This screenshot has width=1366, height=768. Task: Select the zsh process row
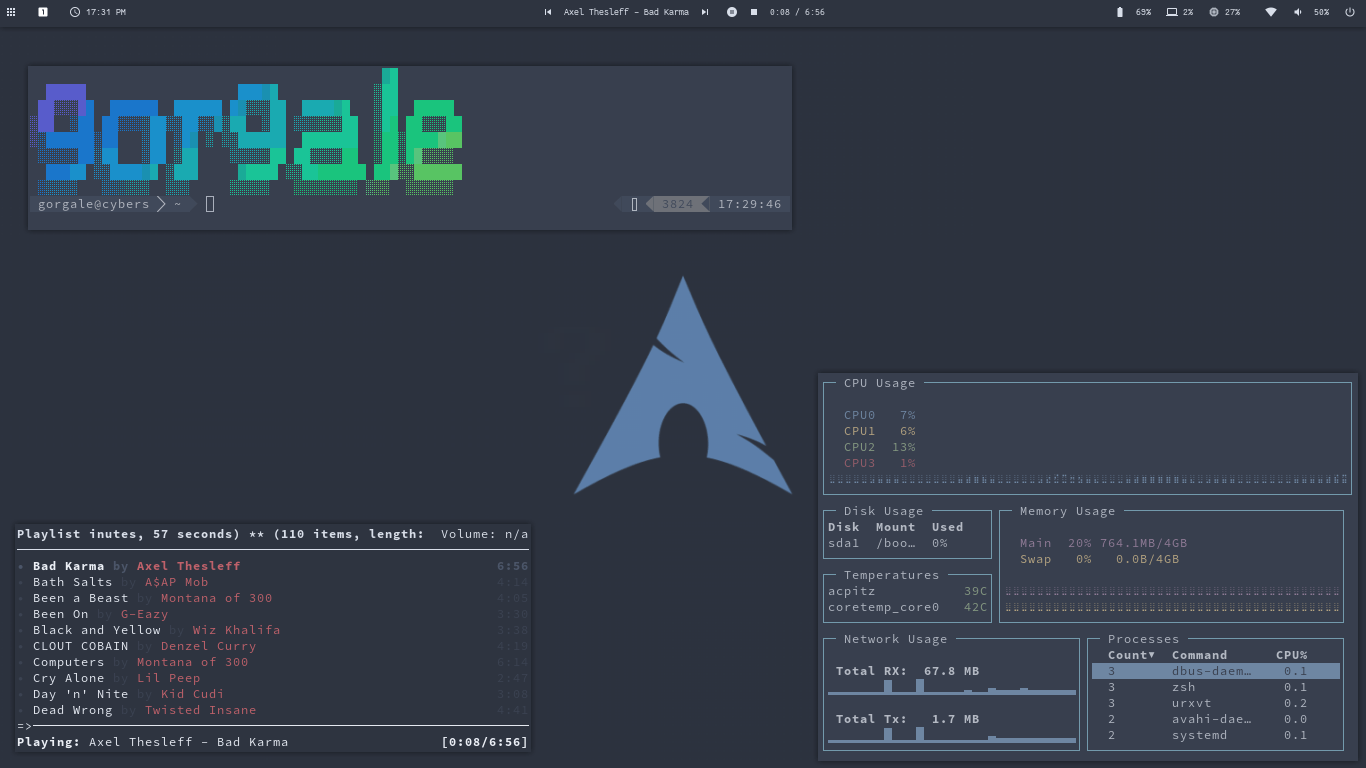pyautogui.click(x=1216, y=687)
